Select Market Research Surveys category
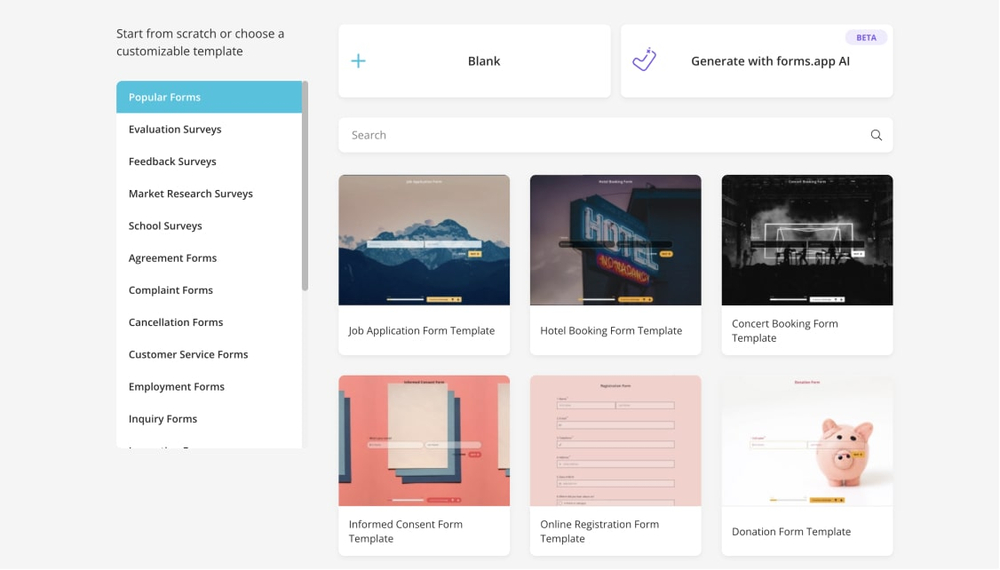The image size is (1000, 570). (x=190, y=193)
